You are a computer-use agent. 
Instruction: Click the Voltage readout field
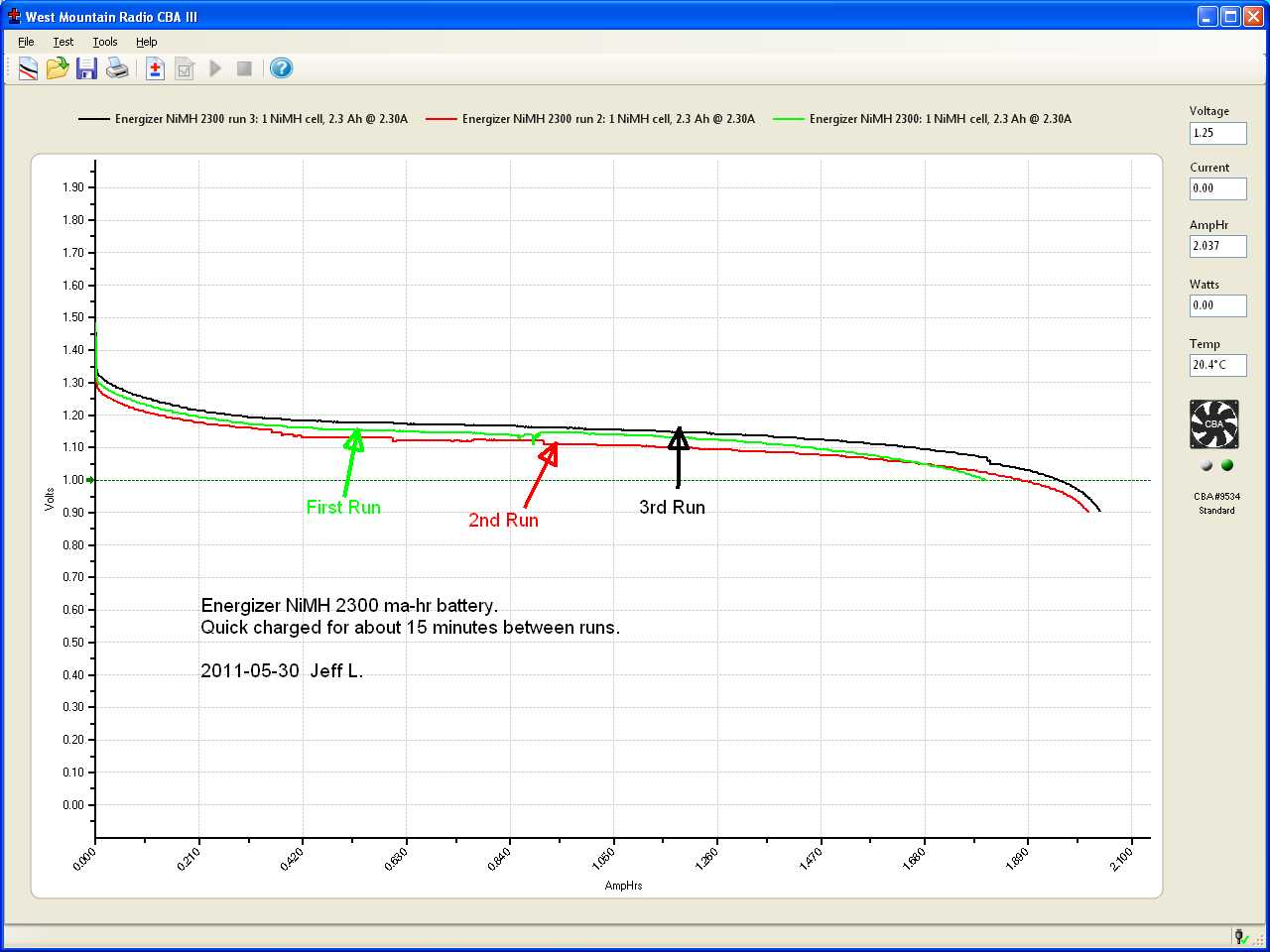(x=1217, y=133)
